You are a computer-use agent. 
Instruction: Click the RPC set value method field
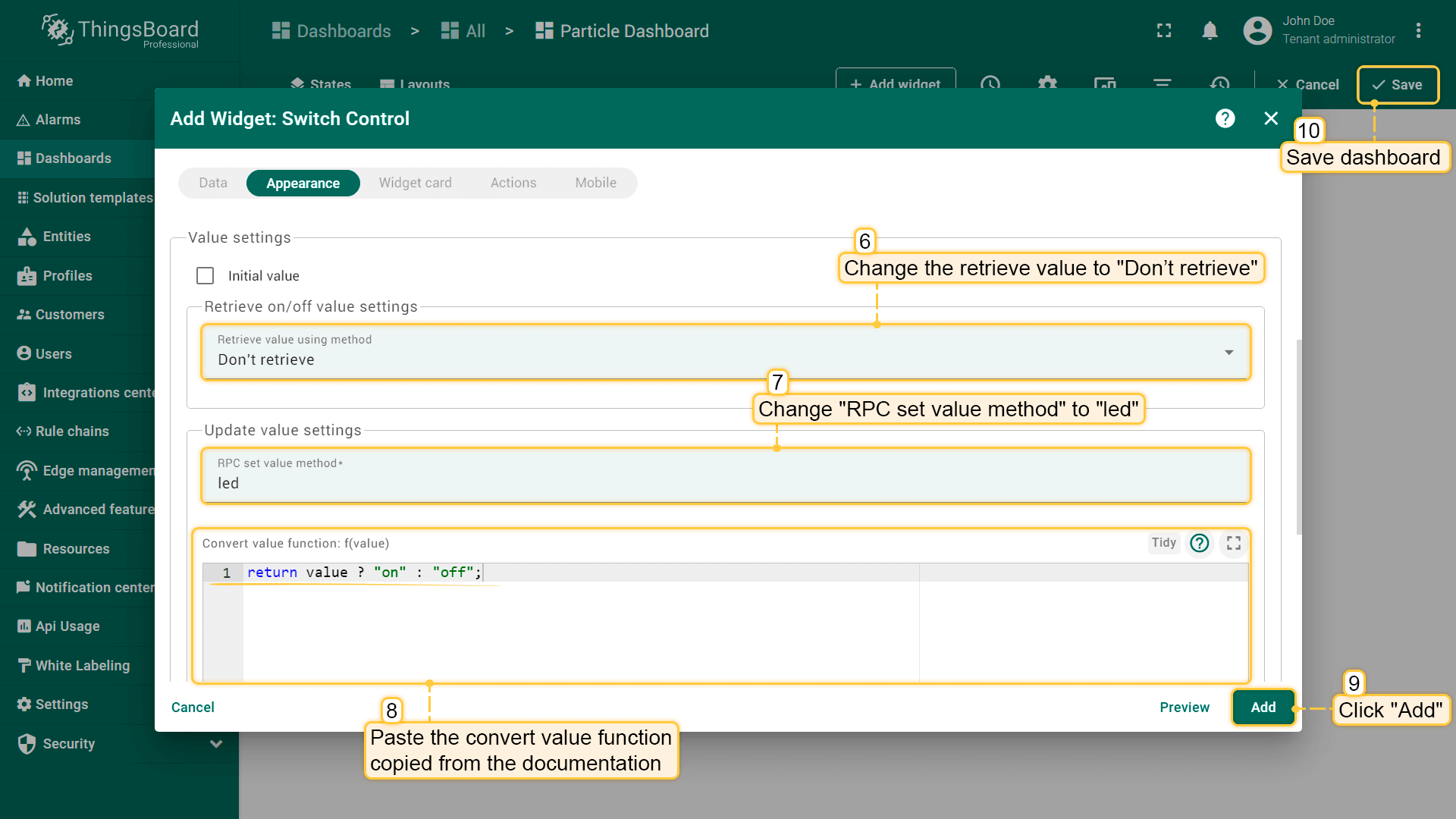(x=725, y=483)
